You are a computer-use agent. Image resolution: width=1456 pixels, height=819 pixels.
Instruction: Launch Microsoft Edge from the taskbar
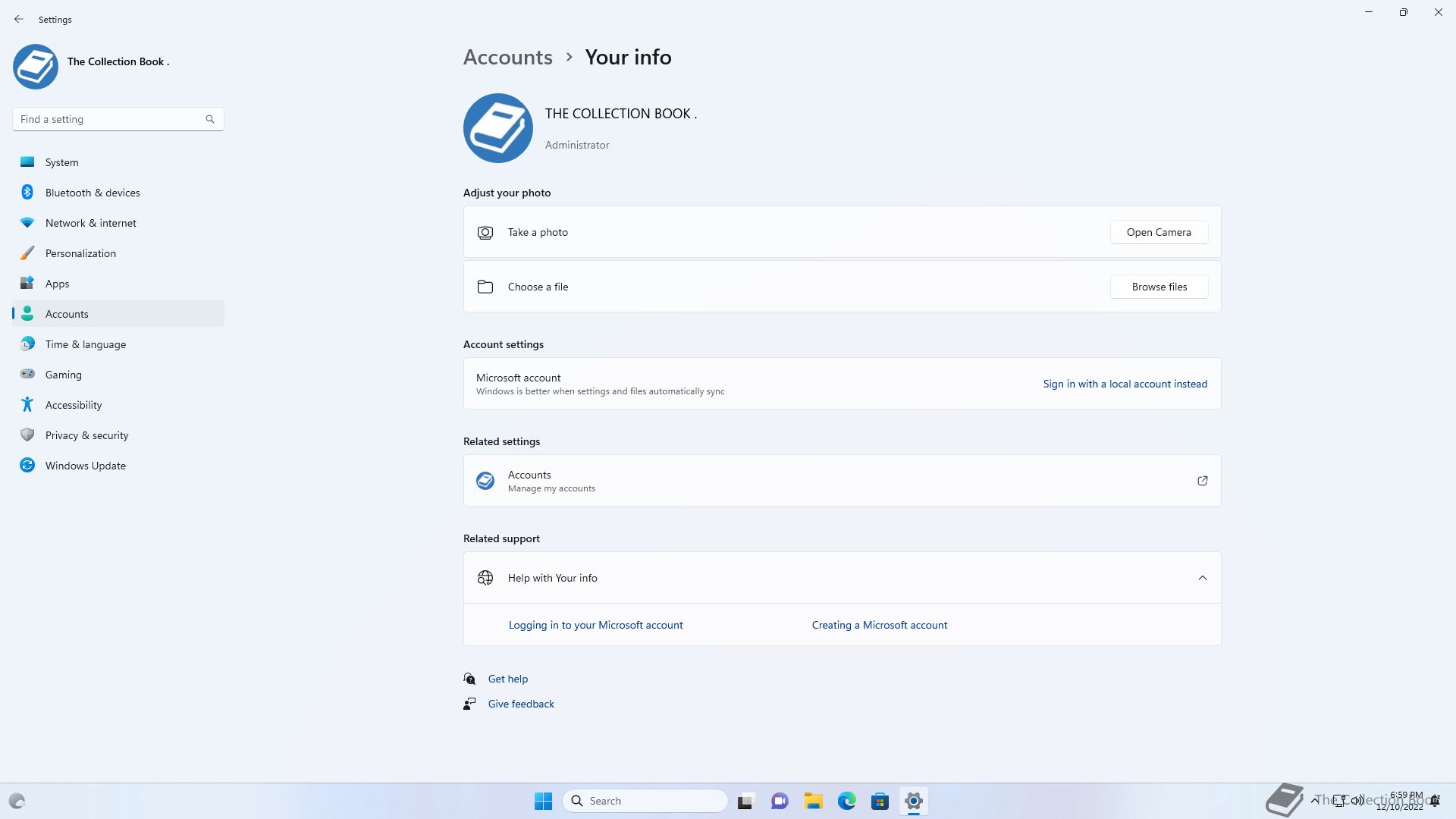tap(846, 801)
